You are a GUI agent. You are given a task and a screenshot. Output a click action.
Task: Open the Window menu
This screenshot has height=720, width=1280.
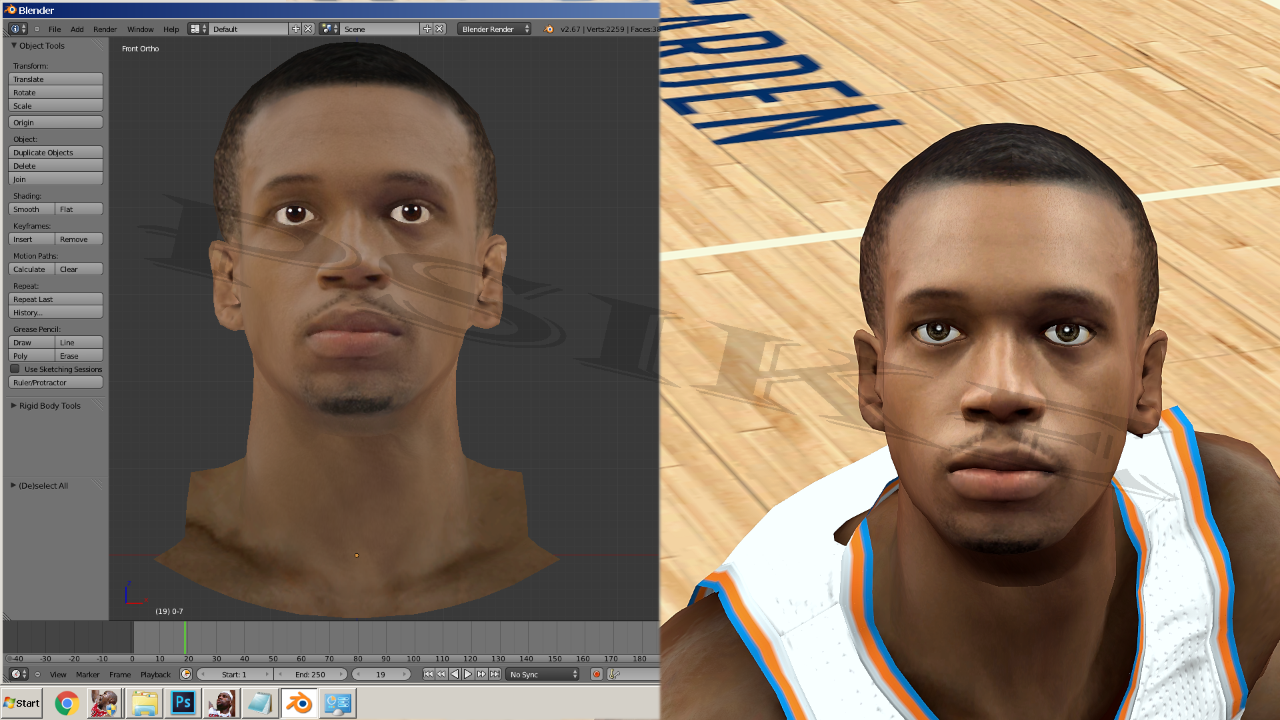(140, 29)
